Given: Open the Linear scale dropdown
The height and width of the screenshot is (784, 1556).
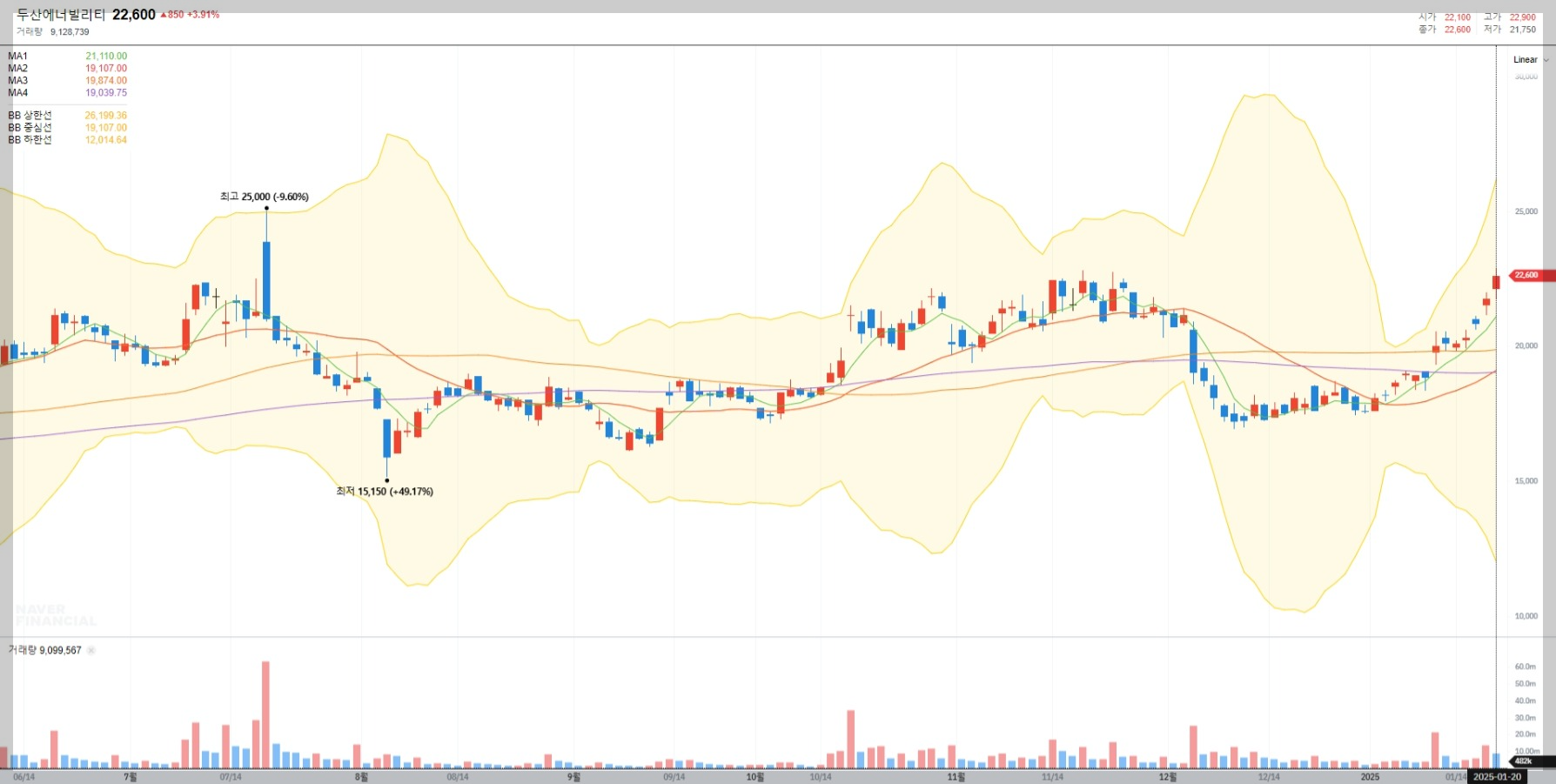Looking at the screenshot, I should point(1530,60).
